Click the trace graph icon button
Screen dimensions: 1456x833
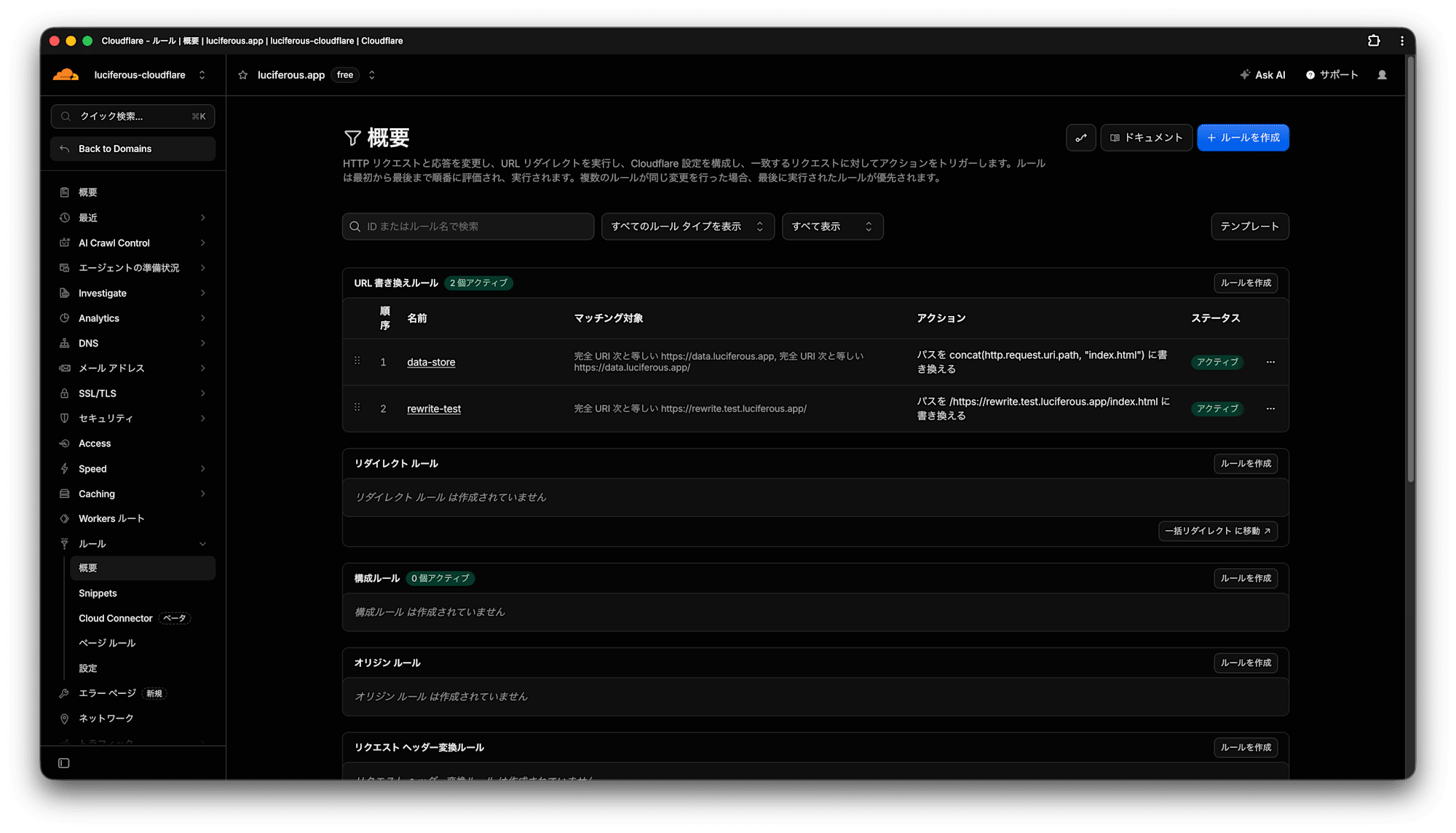1081,138
